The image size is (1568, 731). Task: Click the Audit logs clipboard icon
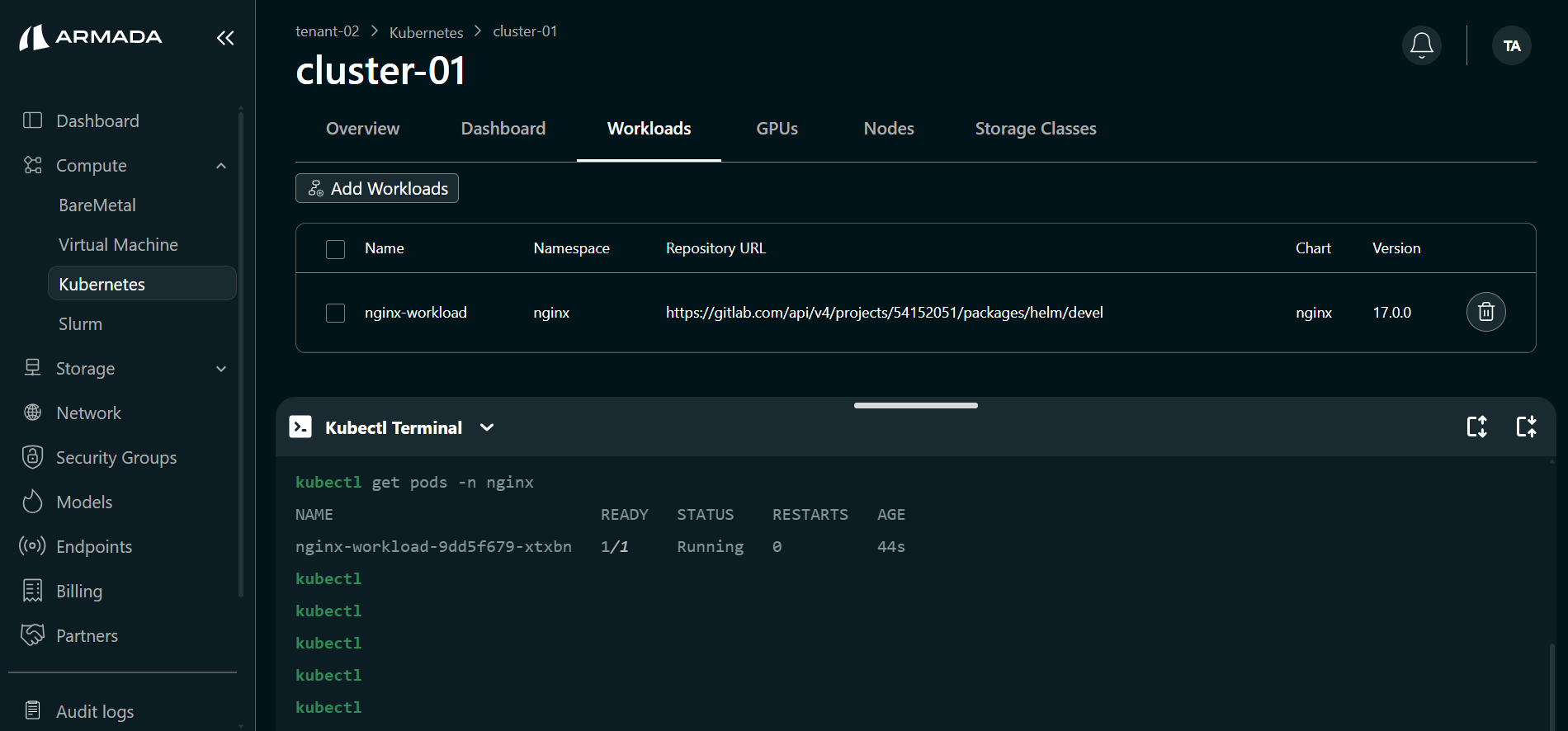(x=32, y=710)
